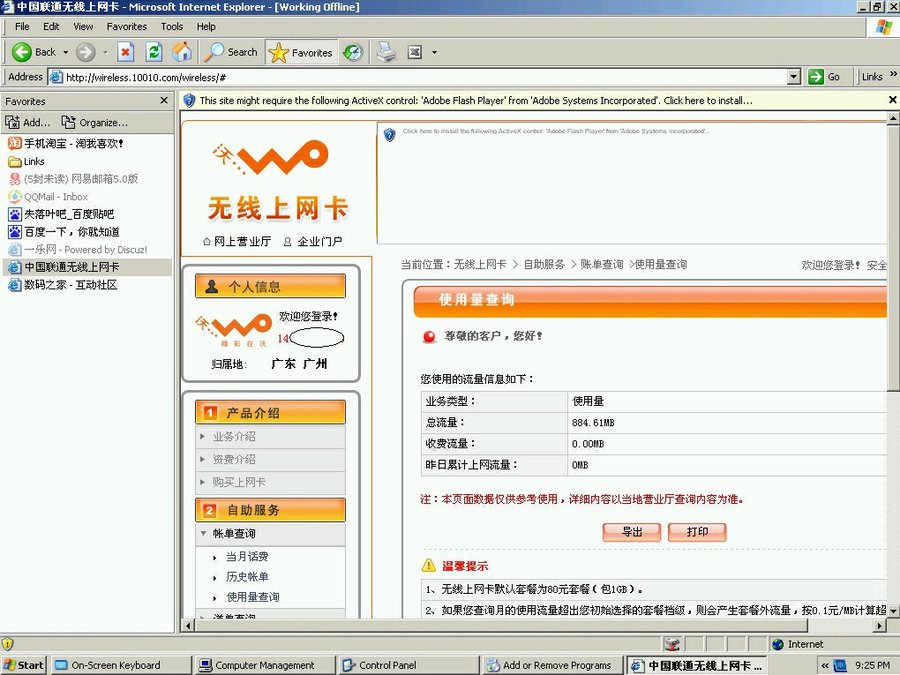Go back using the Back arrow icon

(21, 52)
